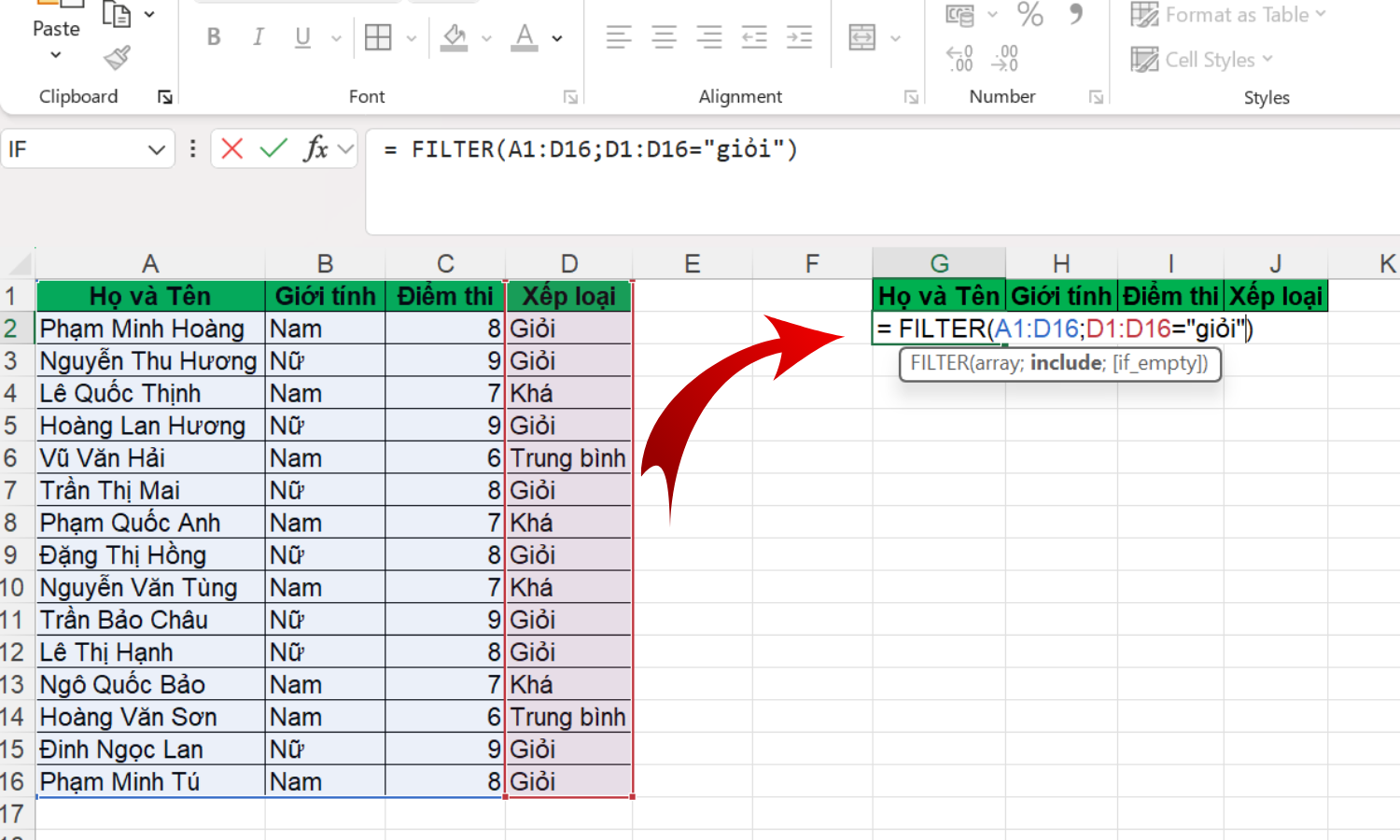
Task: Click the 'include' argument in FILTER tooltip
Action: (1067, 363)
